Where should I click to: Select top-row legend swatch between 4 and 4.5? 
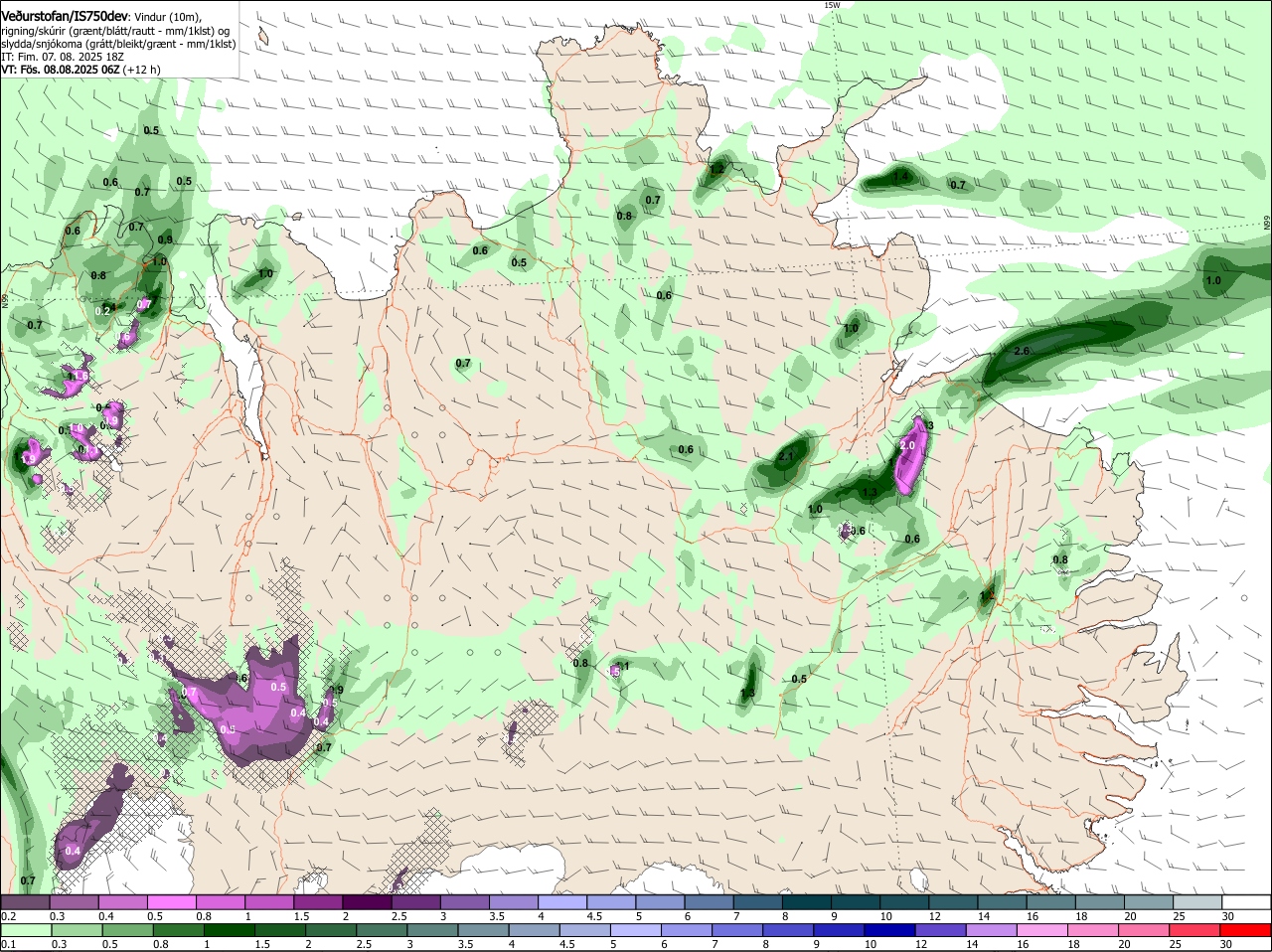(x=562, y=902)
